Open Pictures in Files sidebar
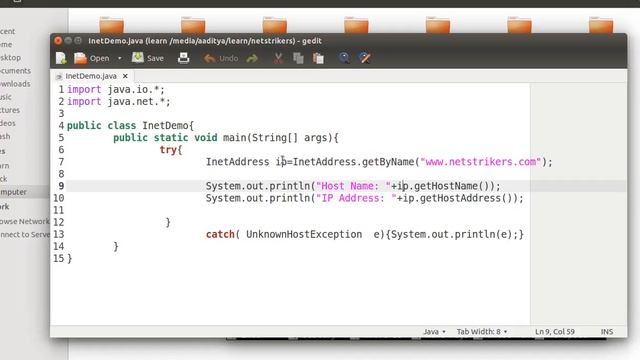 (x=10, y=110)
